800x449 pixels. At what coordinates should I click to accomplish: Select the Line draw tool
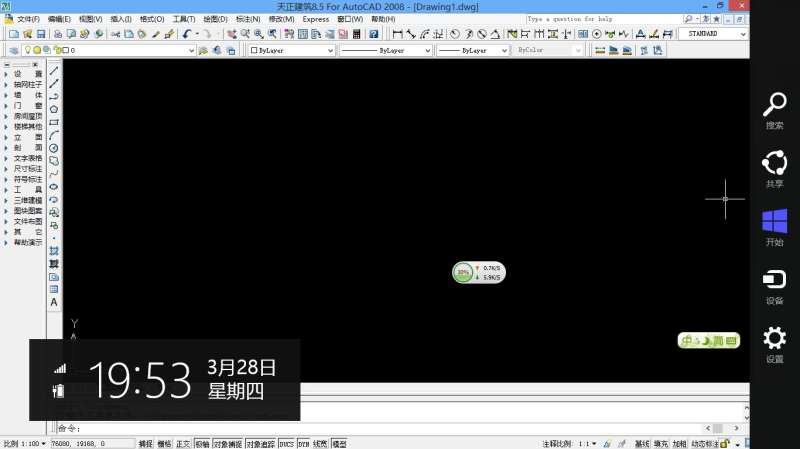(54, 72)
